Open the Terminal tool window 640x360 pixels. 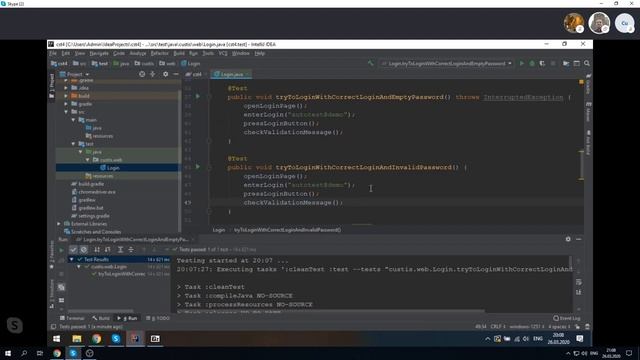click(x=72, y=318)
